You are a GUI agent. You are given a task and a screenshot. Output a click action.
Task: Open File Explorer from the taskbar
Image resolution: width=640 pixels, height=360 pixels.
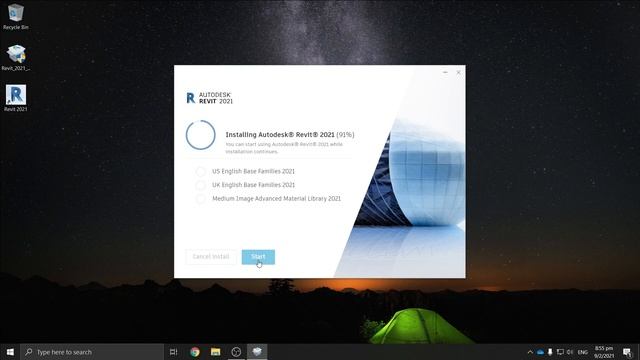coord(216,352)
